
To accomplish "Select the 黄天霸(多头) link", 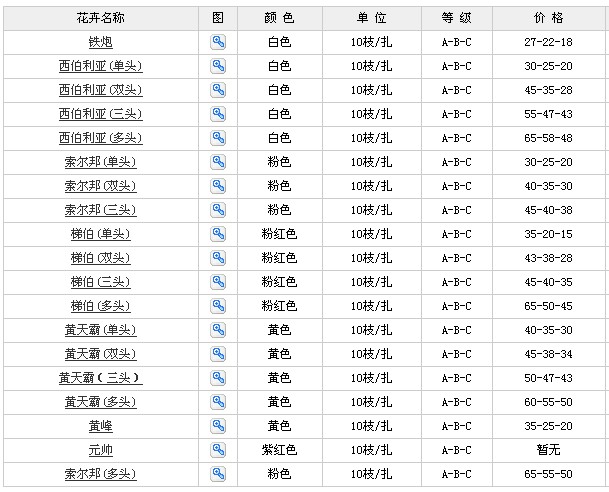I will click(x=101, y=402).
